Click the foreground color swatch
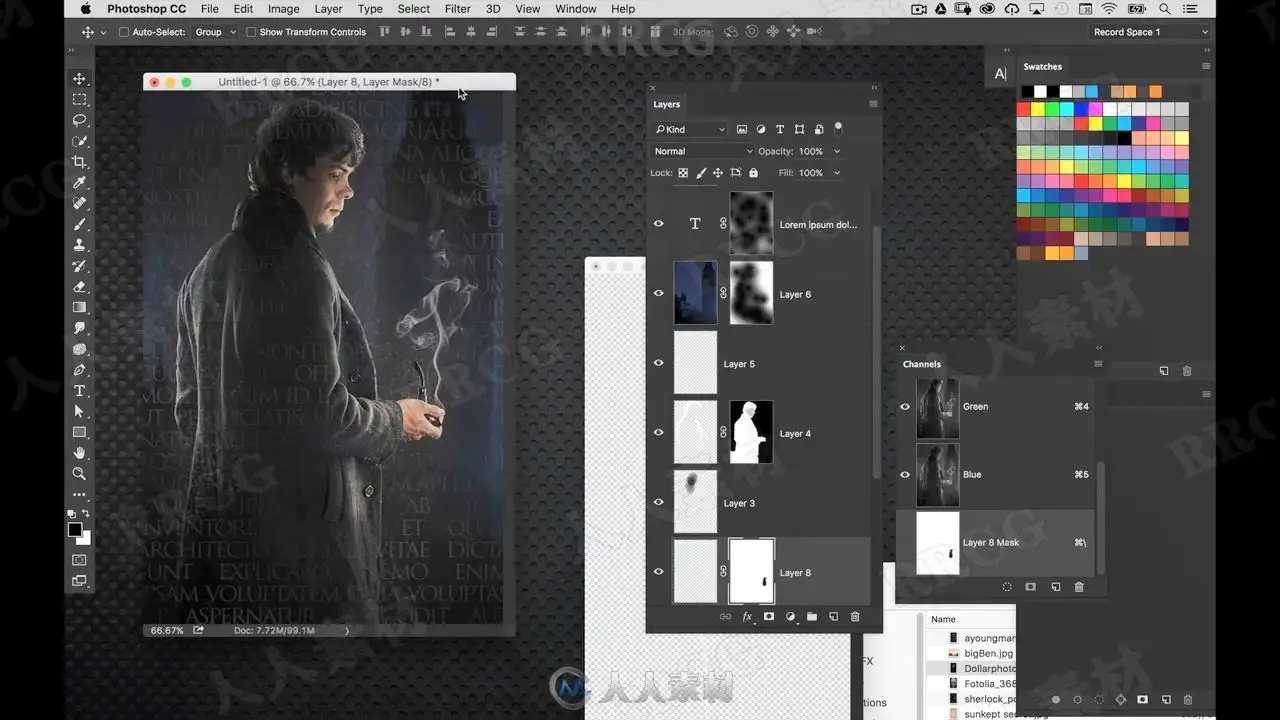Screen dimensions: 1280x720 [75, 530]
